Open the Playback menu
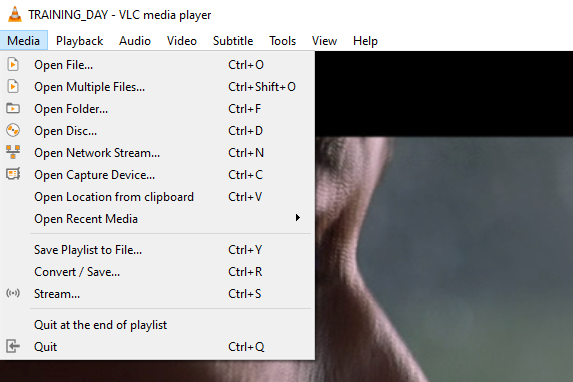The width and height of the screenshot is (573, 382). pyautogui.click(x=79, y=41)
